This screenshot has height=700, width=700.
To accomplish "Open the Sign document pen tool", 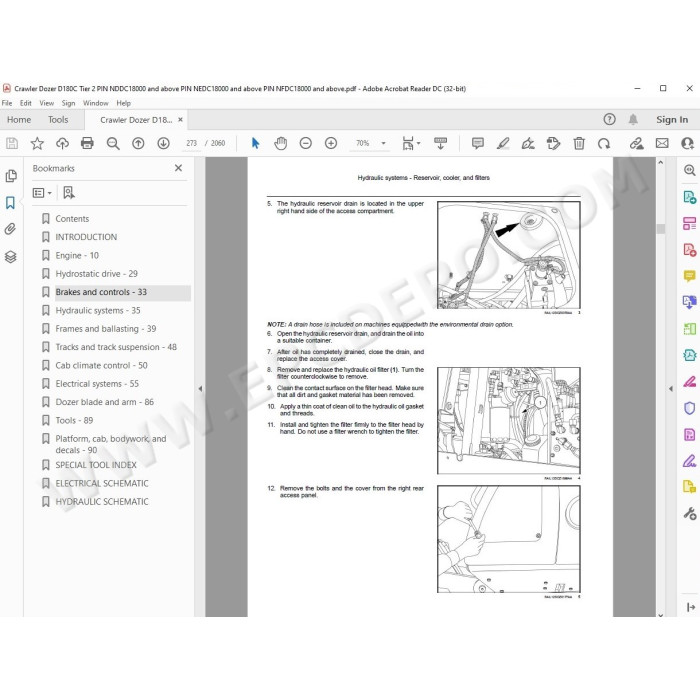I will click(528, 143).
